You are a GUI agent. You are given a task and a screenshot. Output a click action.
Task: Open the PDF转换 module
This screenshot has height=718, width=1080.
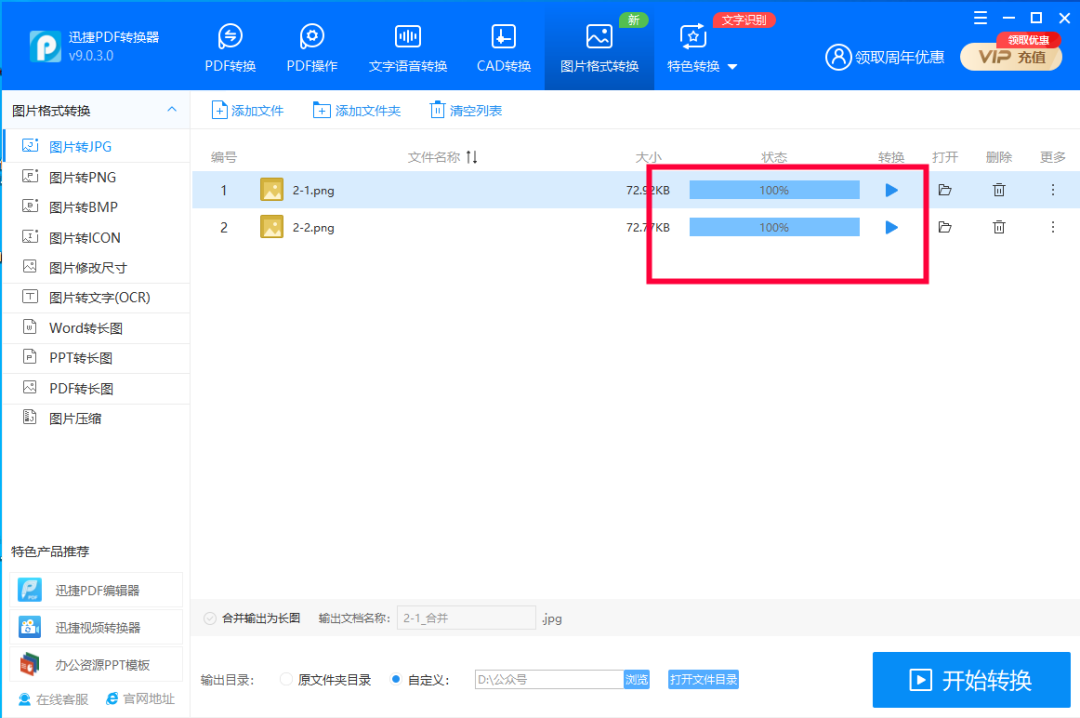click(x=230, y=48)
